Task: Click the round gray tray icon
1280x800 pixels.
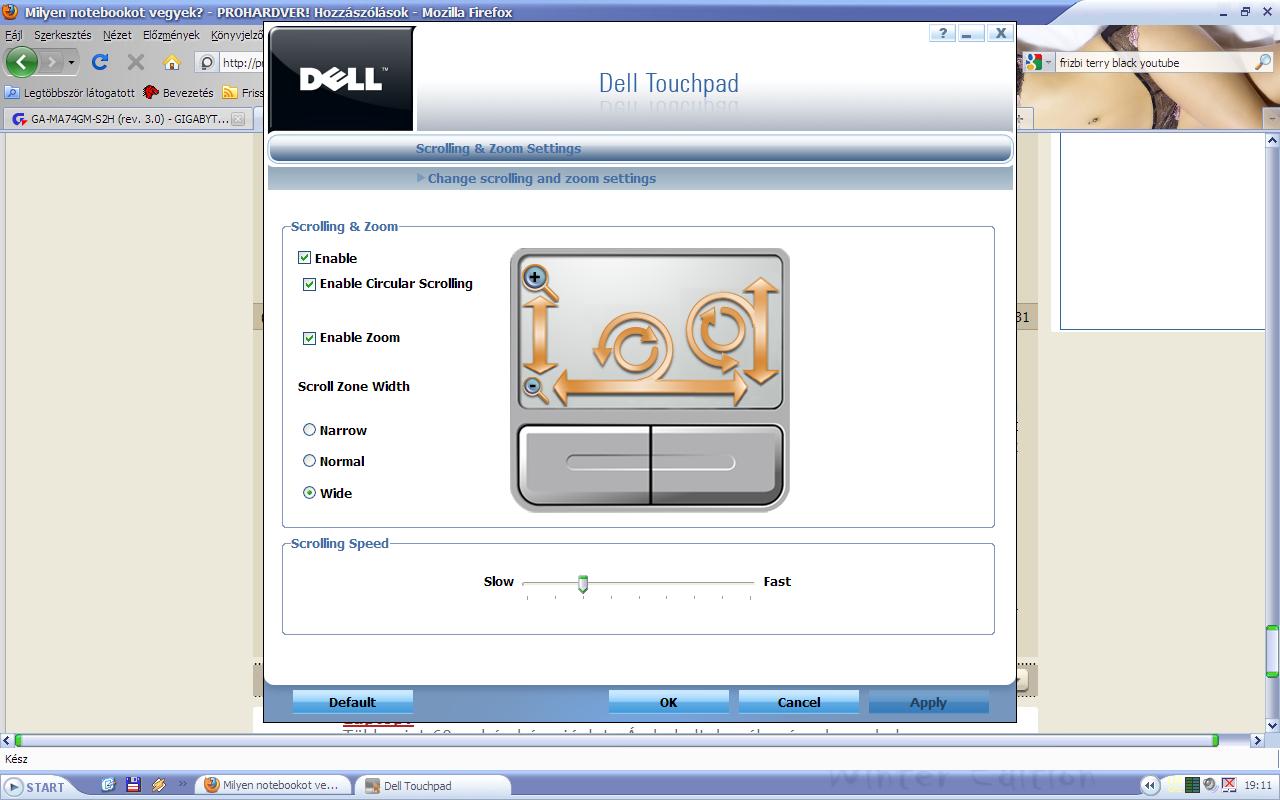Action: (1210, 786)
